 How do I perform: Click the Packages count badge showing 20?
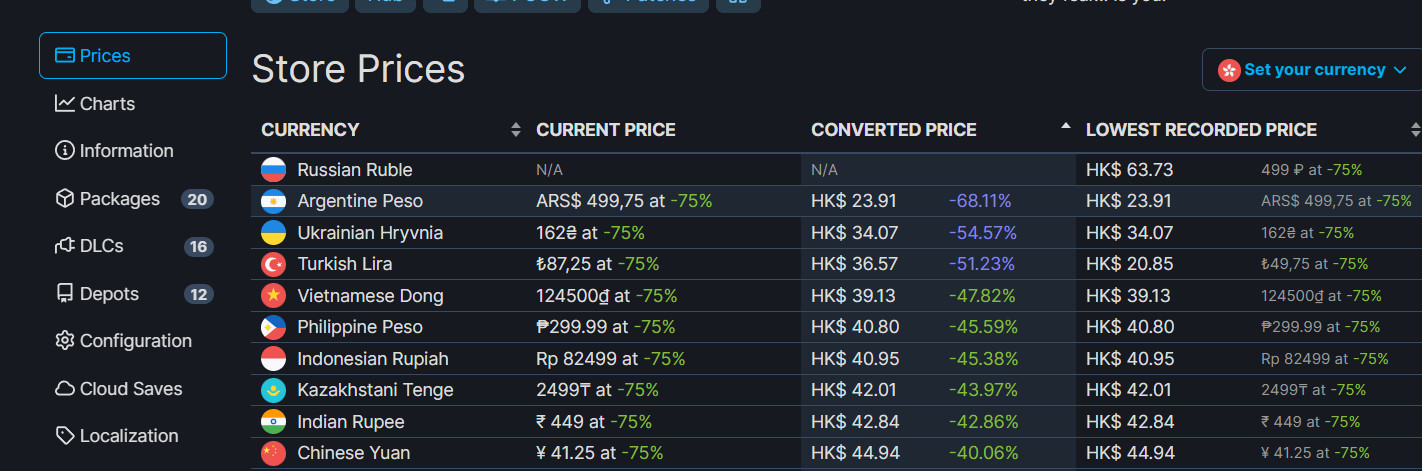197,199
